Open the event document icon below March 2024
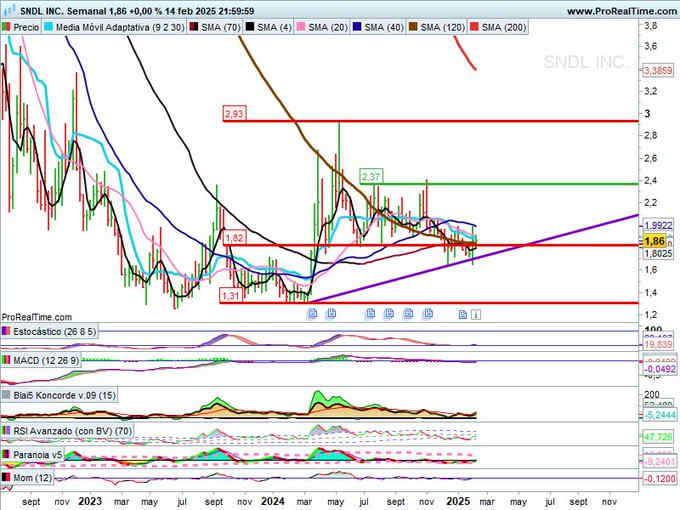The image size is (680, 510). (x=312, y=314)
